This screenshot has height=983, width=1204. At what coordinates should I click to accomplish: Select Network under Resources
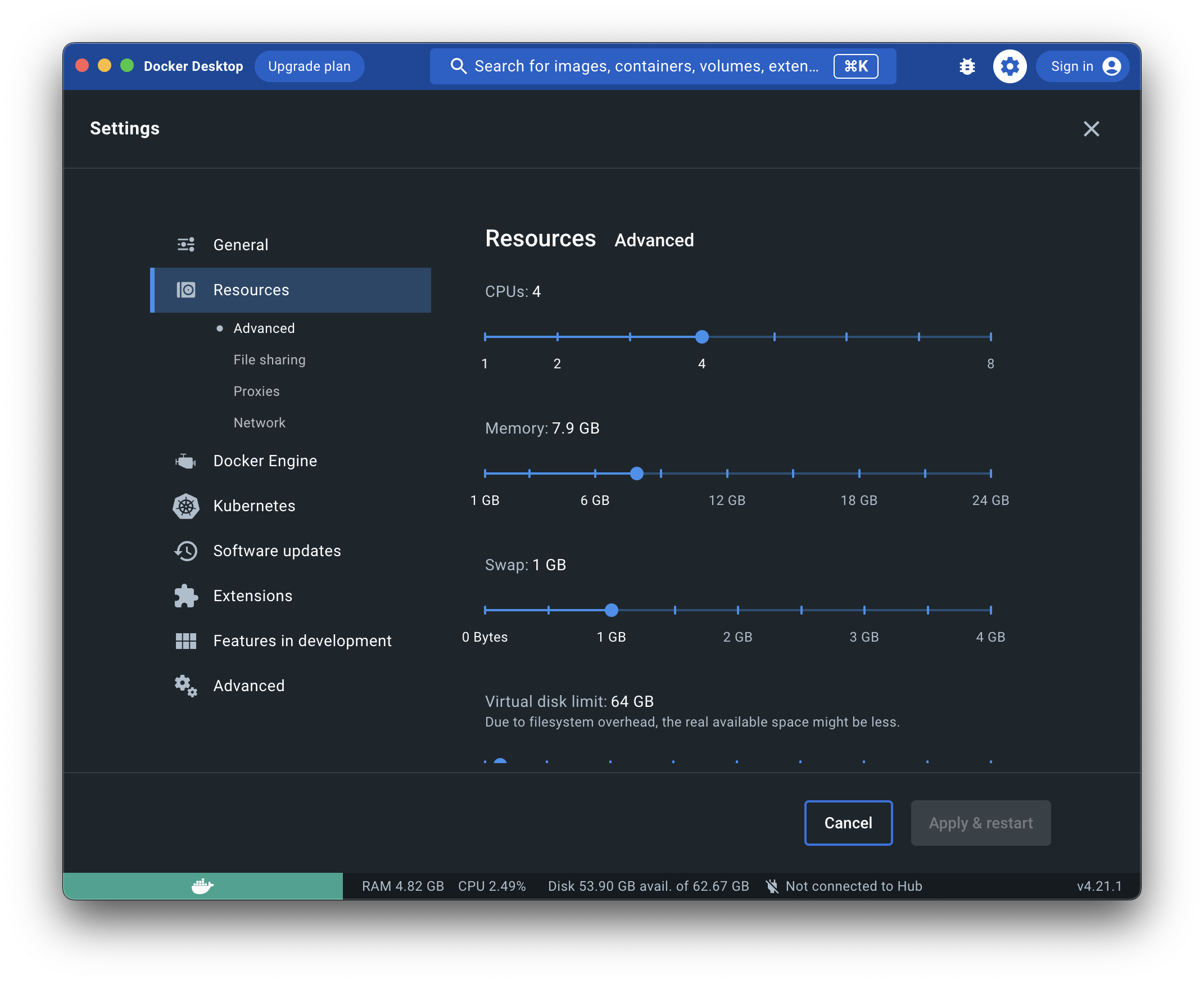click(x=259, y=423)
